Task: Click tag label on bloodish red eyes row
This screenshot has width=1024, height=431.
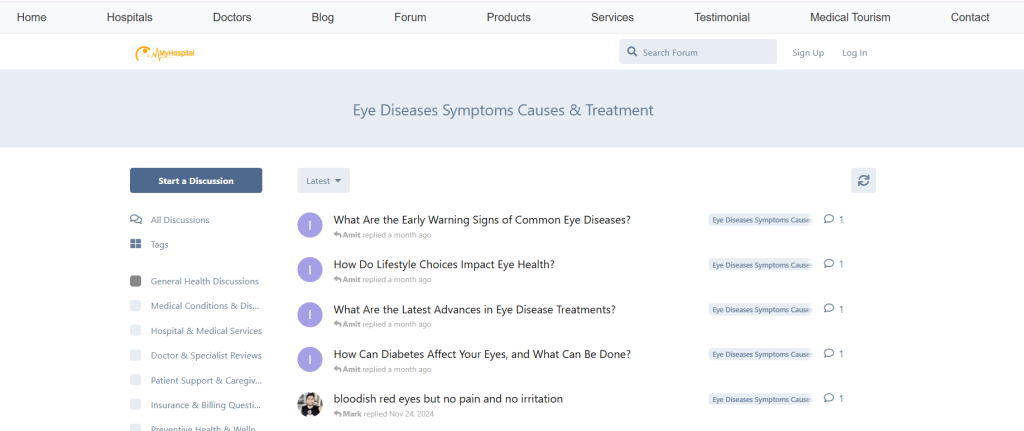Action: 761,398
